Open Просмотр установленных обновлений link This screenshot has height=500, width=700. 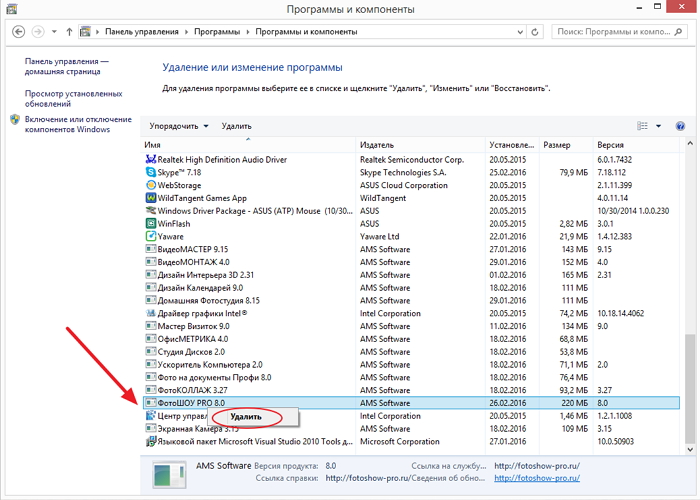73,99
